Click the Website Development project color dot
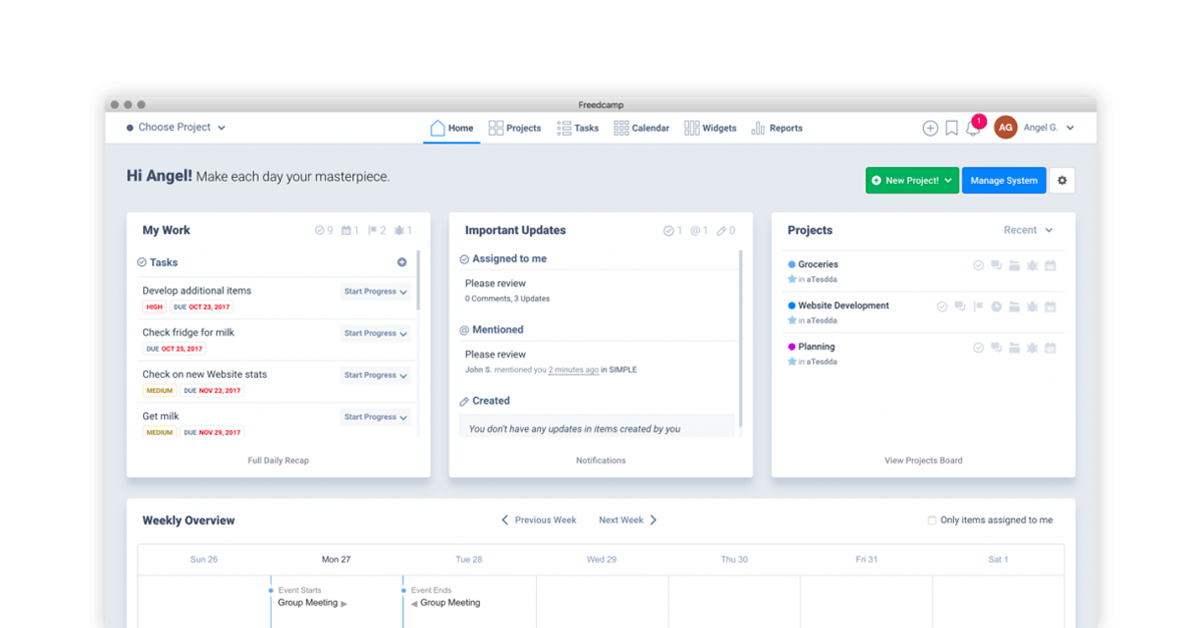Screen dimensions: 1200x628 792,306
